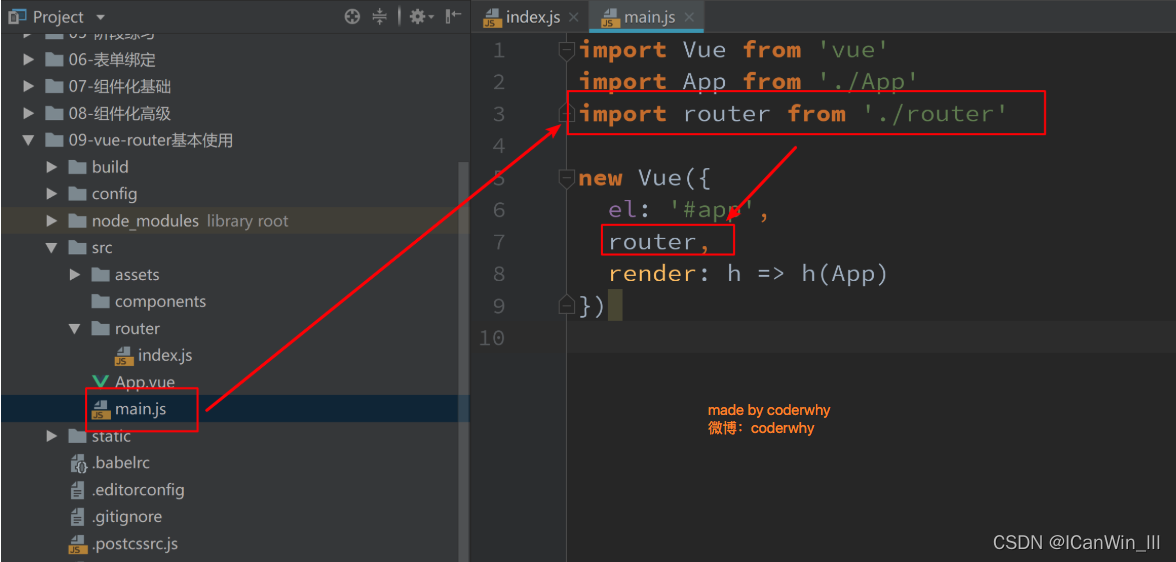1176x562 pixels.
Task: Click the JS icon on main.js tab
Action: 612,18
